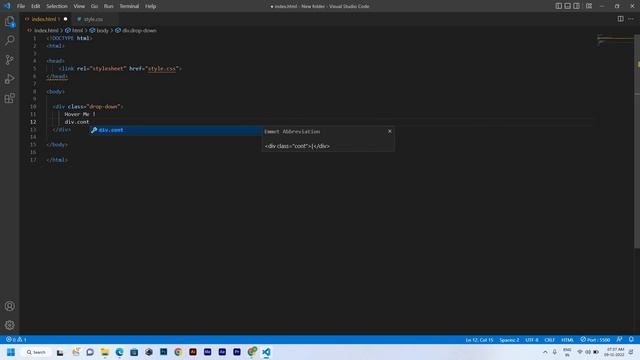Viewport: 640px width, 360px height.
Task: Click the body breadcrumb
Action: [x=99, y=30]
